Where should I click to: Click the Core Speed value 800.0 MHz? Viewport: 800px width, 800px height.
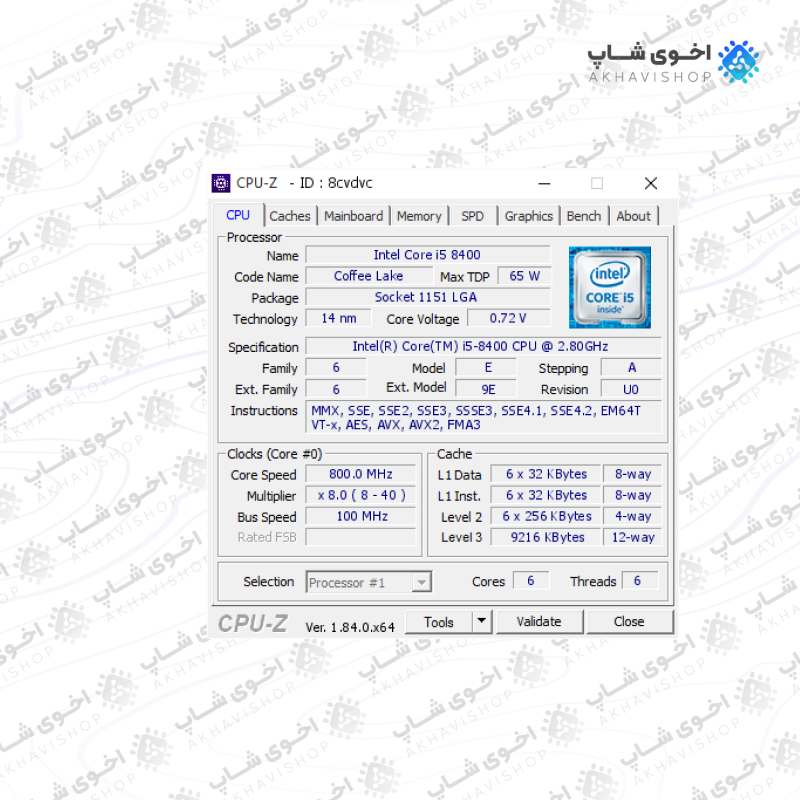click(x=360, y=474)
